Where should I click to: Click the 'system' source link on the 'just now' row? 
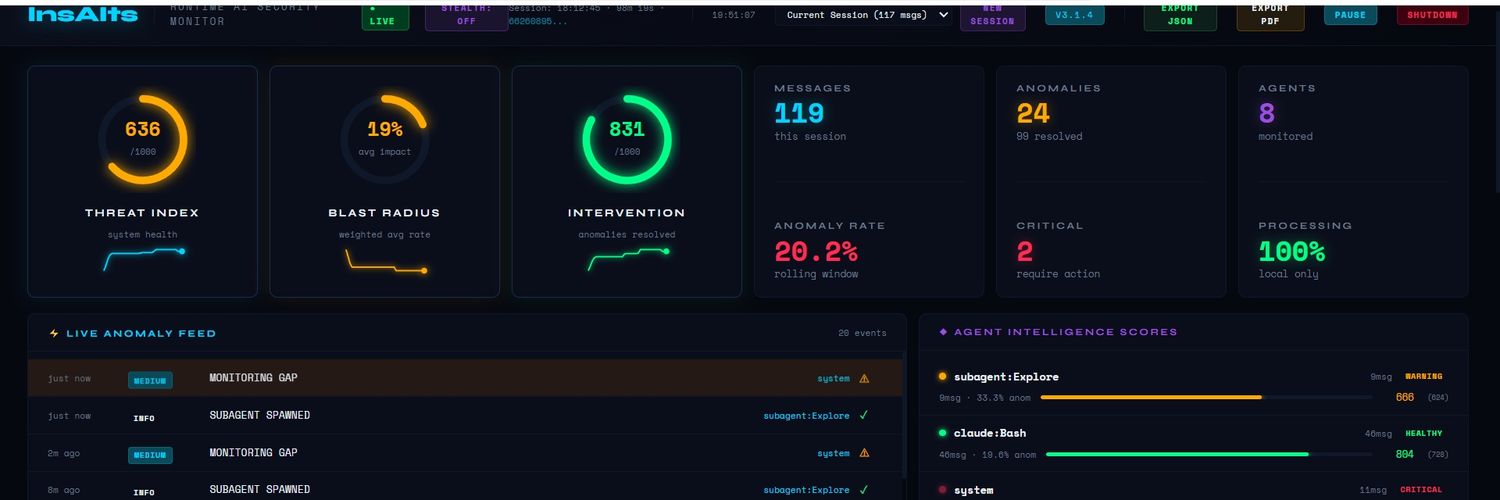[x=833, y=378]
